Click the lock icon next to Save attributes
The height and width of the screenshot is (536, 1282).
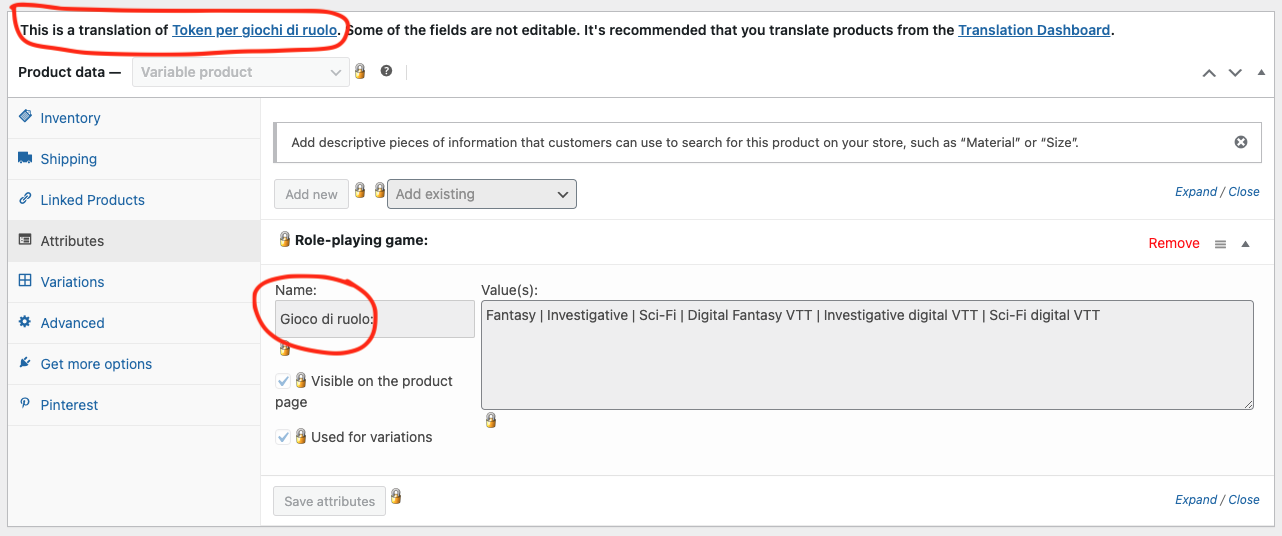pos(396,496)
